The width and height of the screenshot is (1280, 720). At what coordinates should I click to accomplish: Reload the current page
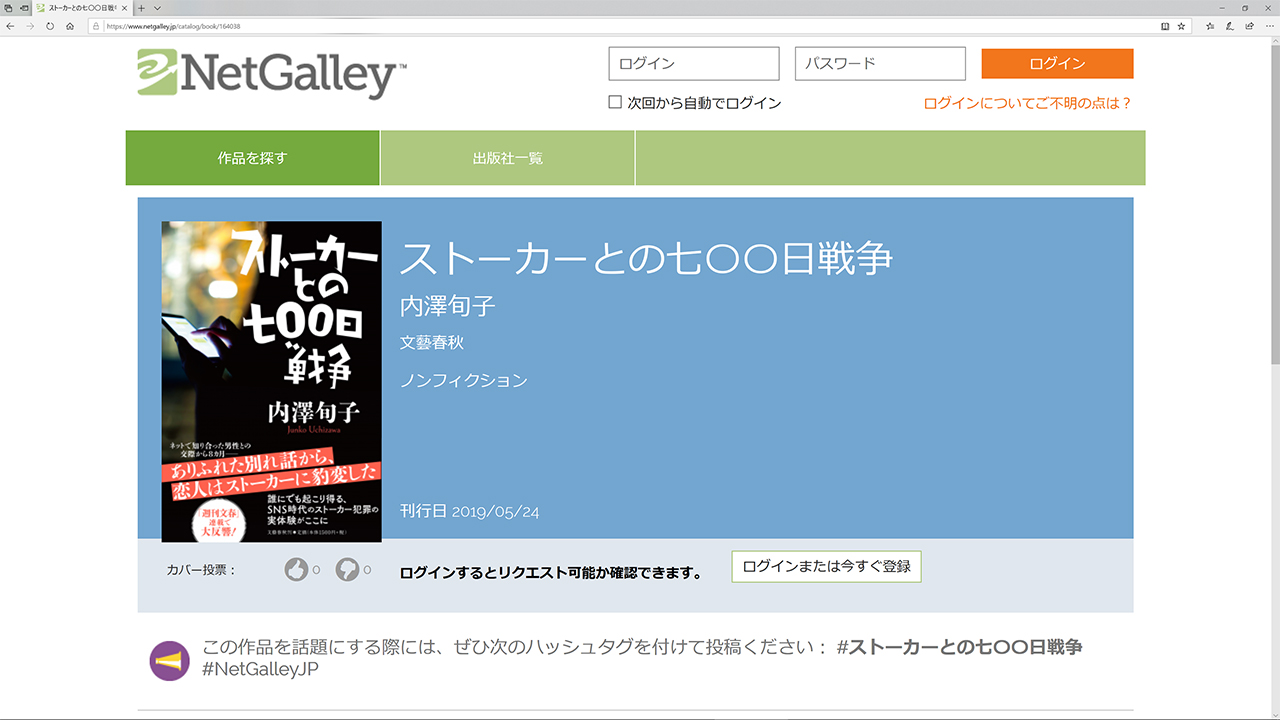(x=50, y=26)
